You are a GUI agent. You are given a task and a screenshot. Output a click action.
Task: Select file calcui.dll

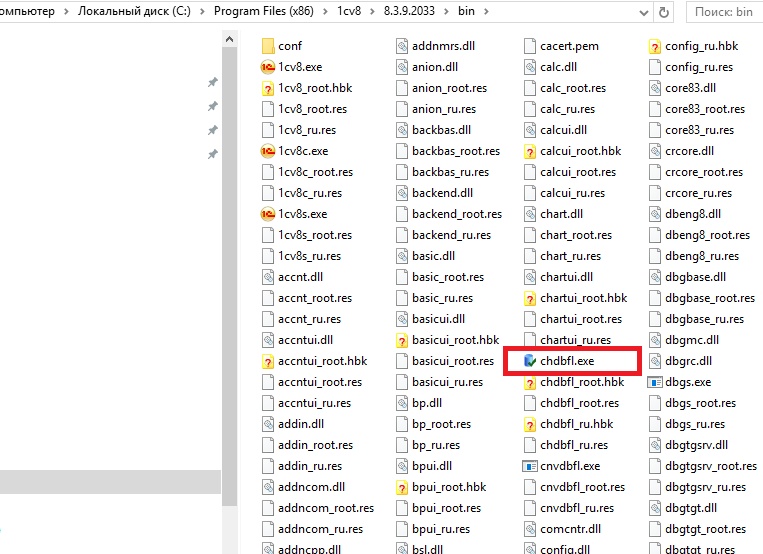tap(555, 130)
